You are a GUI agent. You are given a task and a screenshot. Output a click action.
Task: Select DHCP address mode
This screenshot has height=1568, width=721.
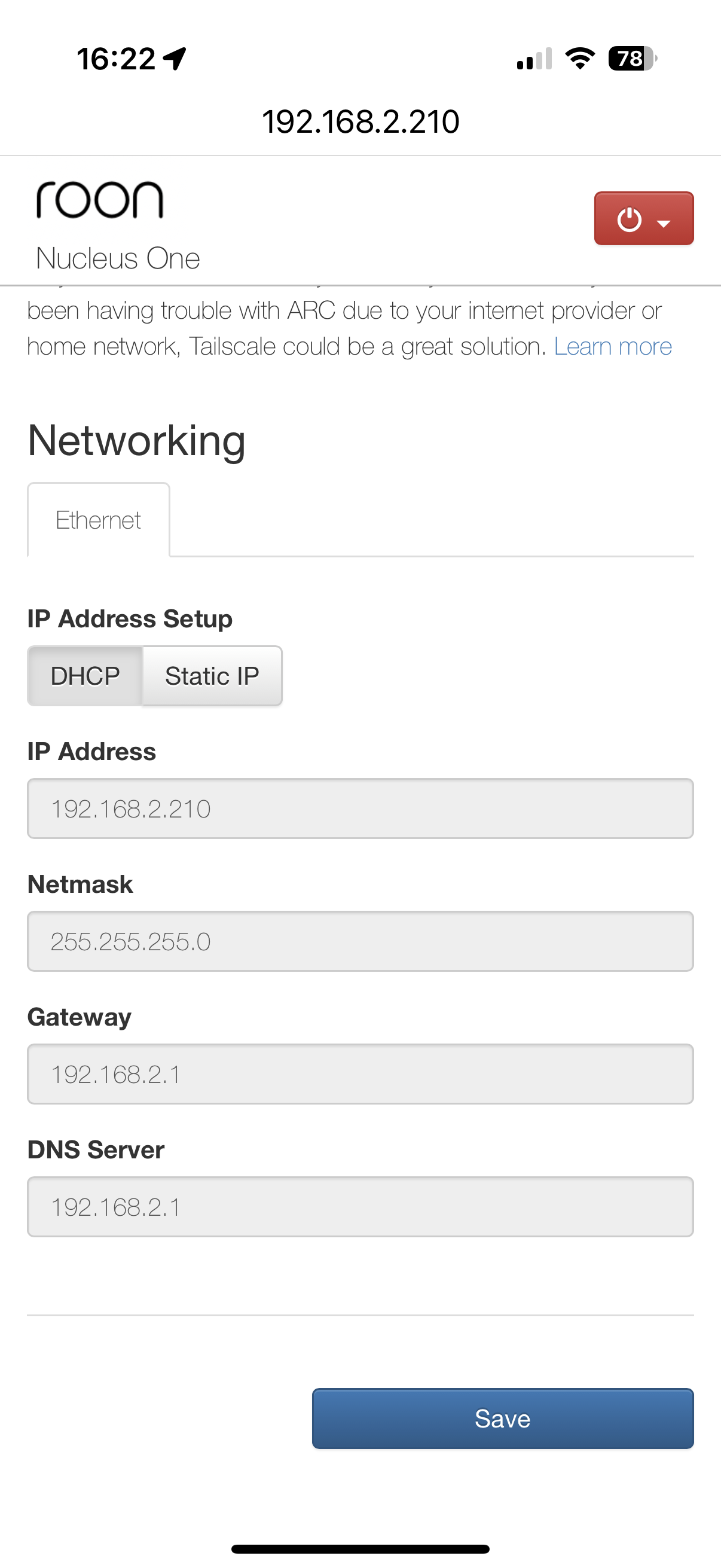[x=85, y=676]
